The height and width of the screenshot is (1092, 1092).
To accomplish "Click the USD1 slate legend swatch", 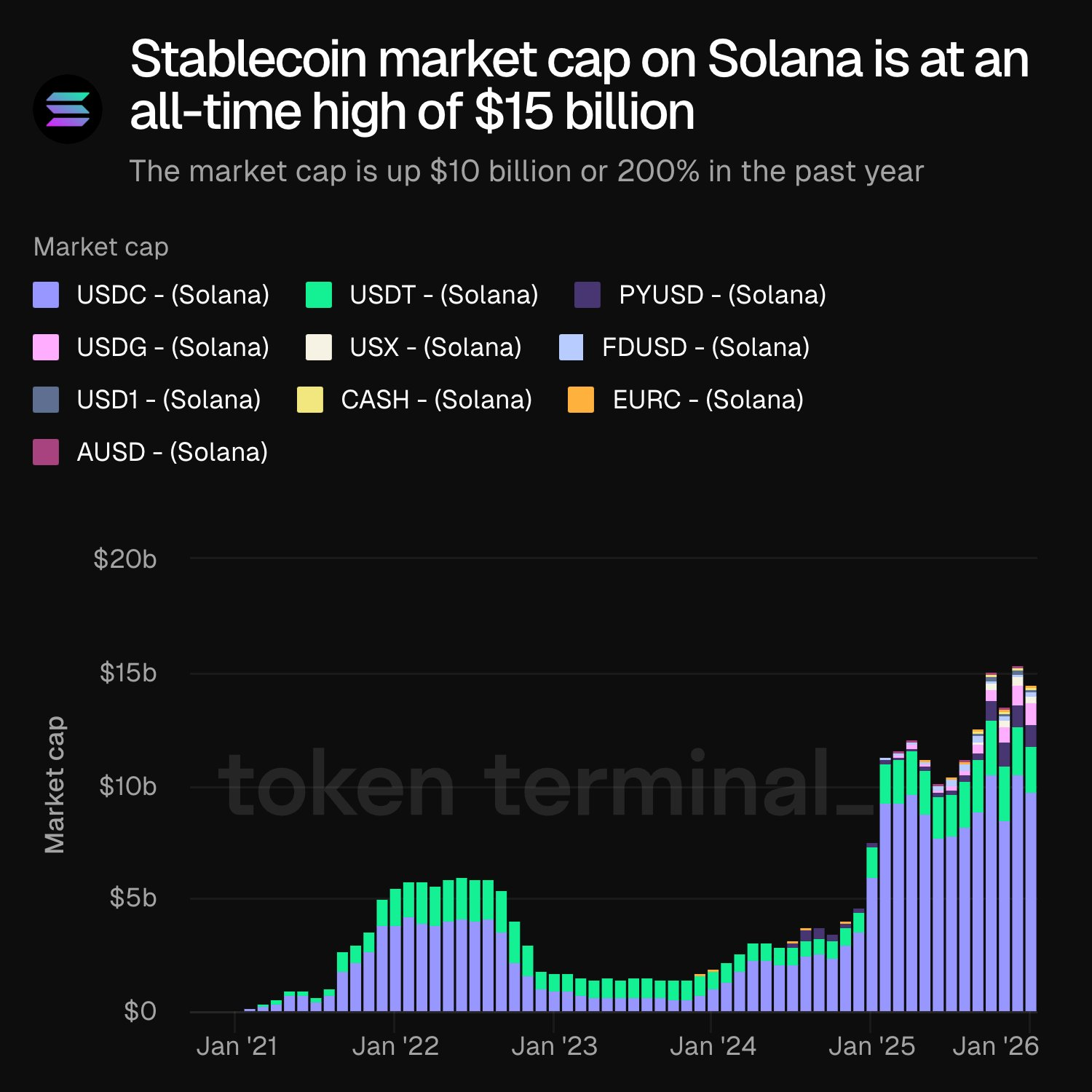I will tap(46, 400).
